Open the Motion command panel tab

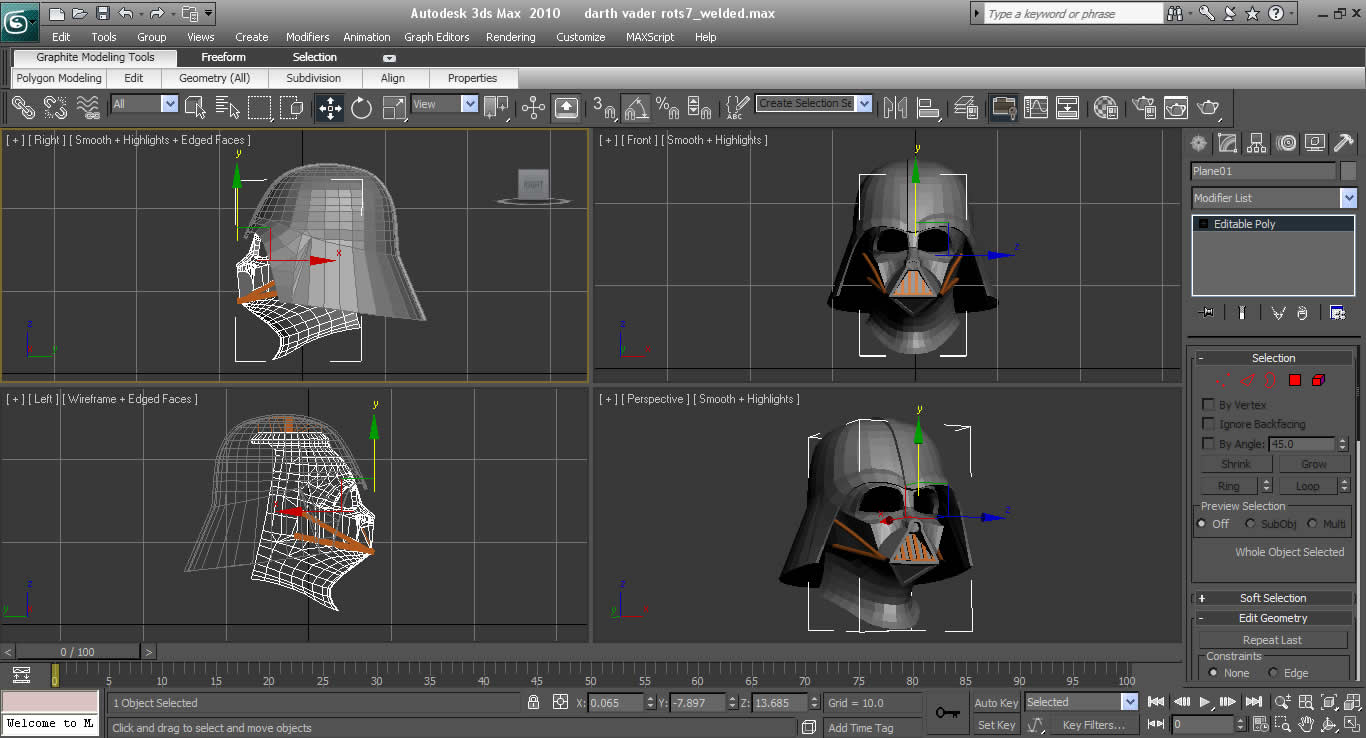[1286, 143]
